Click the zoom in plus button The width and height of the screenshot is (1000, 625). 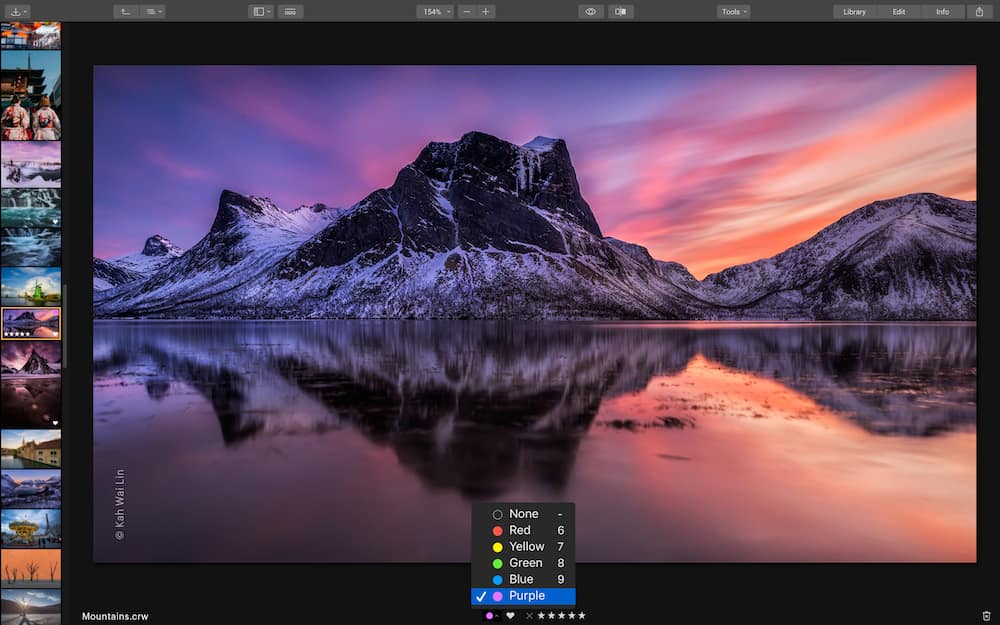[486, 11]
